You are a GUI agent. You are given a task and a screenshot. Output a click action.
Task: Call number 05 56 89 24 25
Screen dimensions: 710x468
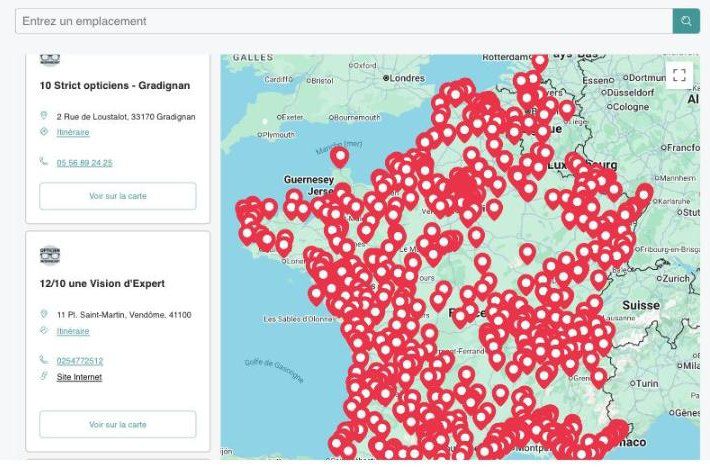pos(85,162)
